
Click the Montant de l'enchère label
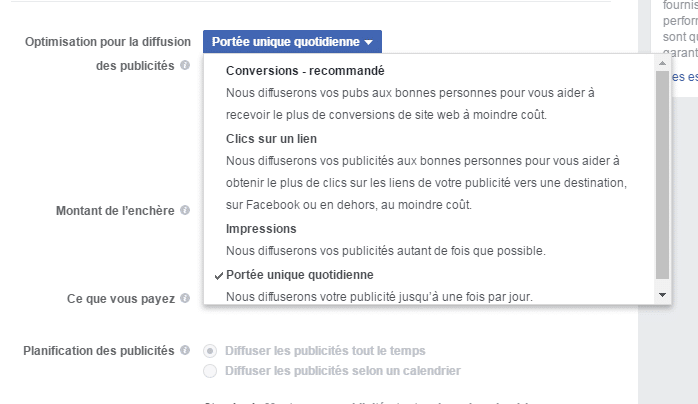(x=115, y=211)
